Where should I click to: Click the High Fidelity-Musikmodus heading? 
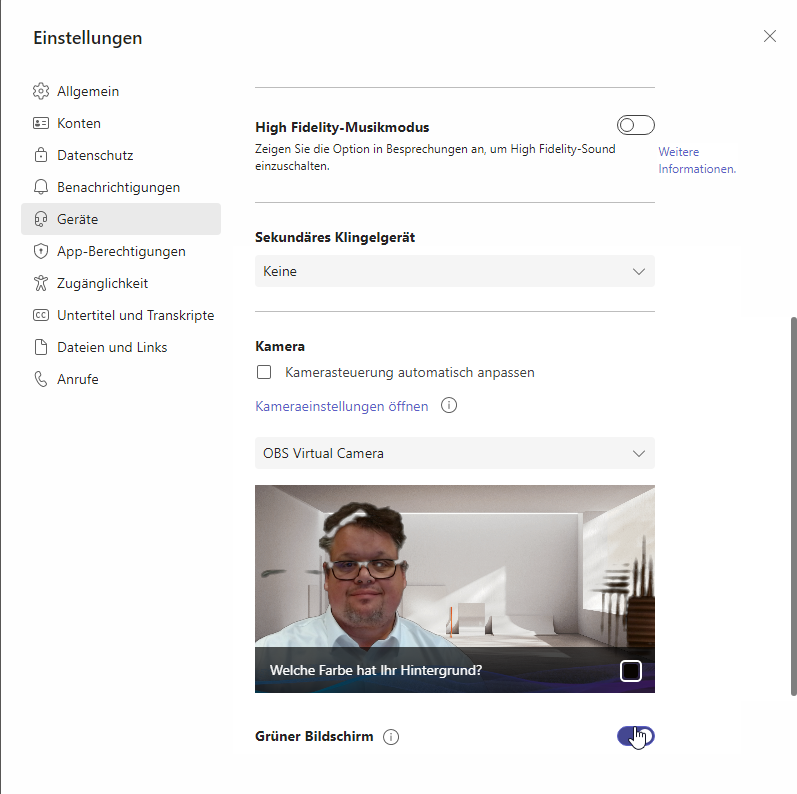pos(342,127)
